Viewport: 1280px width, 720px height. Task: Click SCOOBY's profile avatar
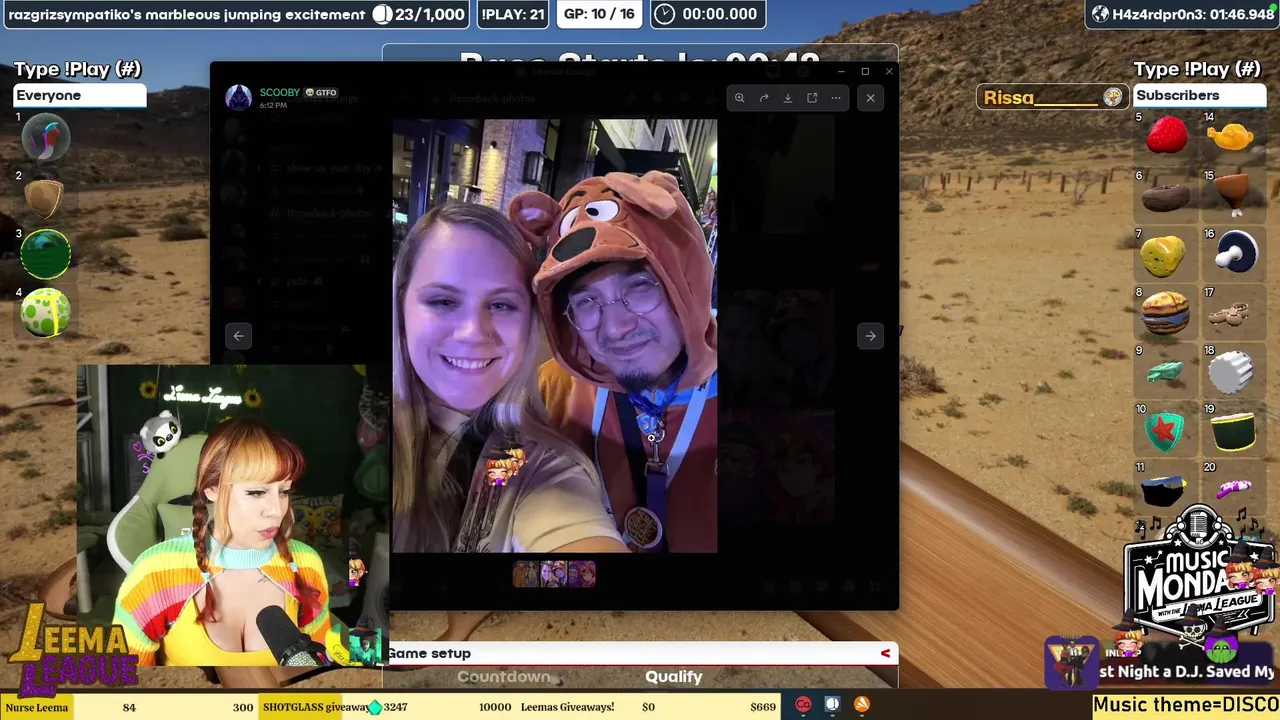(239, 97)
